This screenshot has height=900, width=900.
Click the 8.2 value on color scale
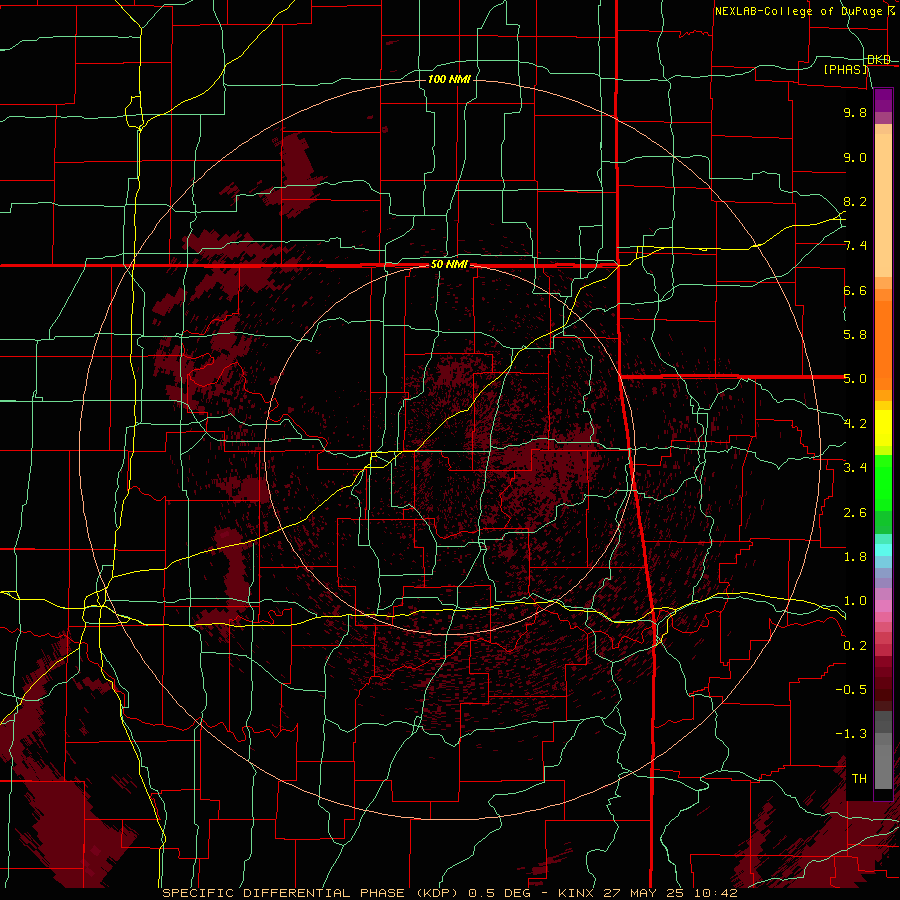coord(855,201)
